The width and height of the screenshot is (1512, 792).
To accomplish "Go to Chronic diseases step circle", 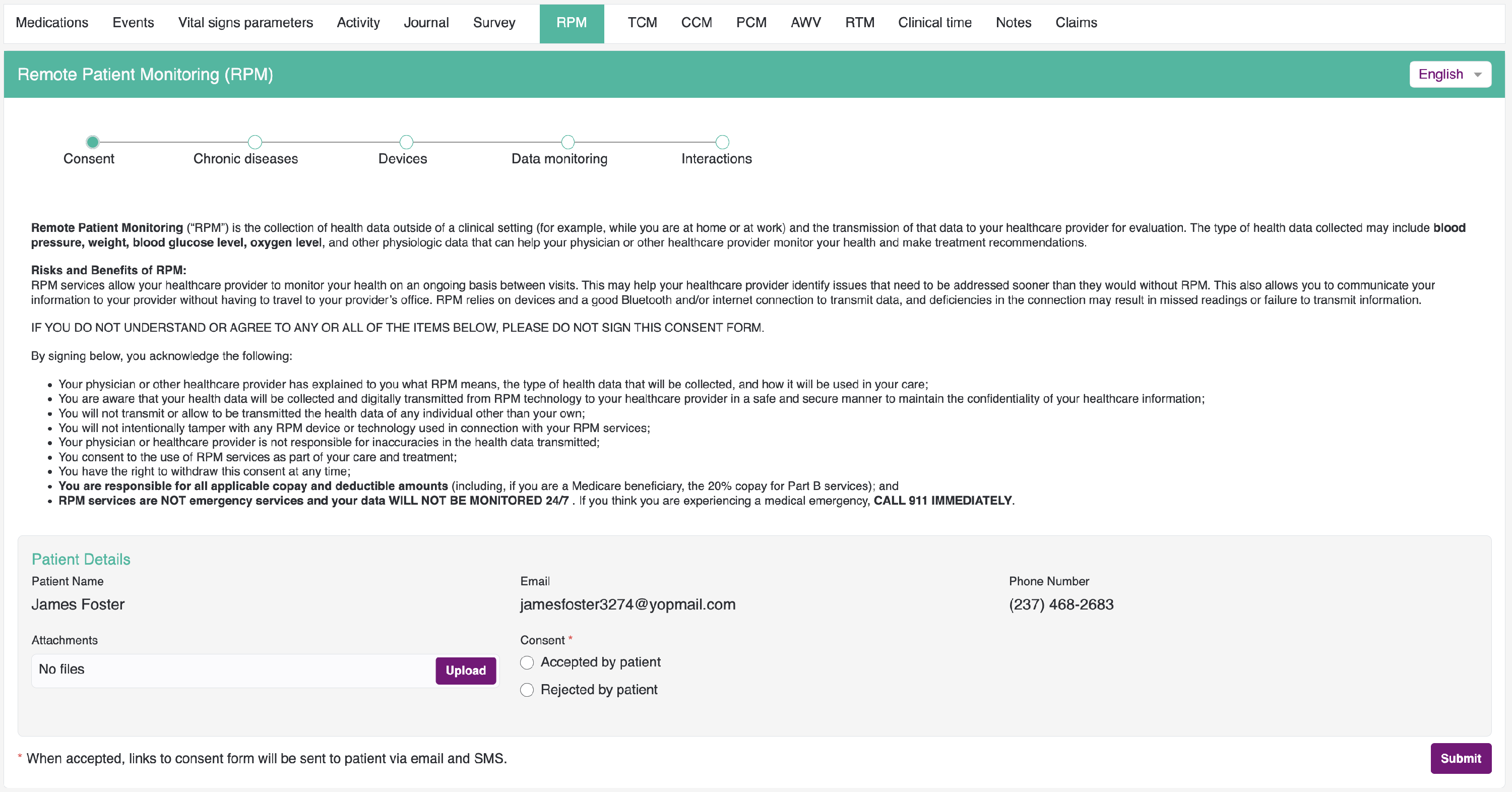I will [x=255, y=142].
